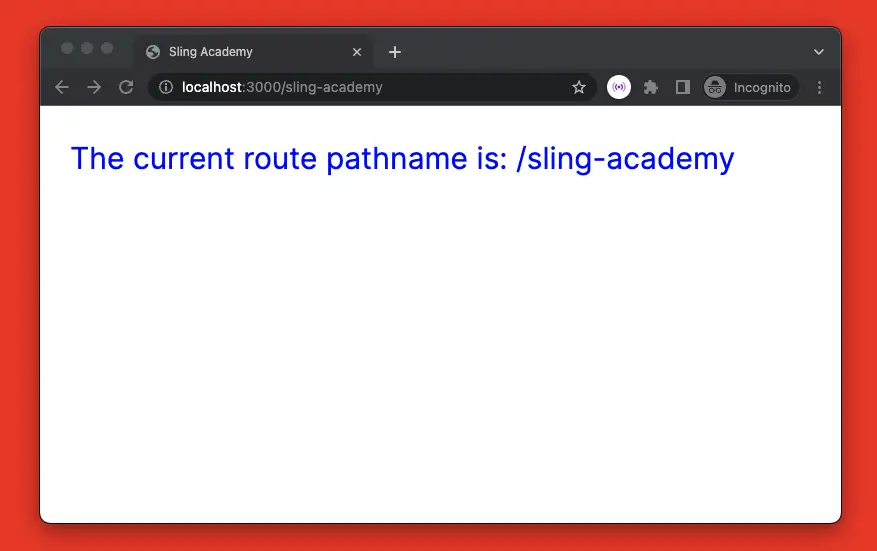Click the gray minimize window light
877x551 pixels.
[x=87, y=48]
